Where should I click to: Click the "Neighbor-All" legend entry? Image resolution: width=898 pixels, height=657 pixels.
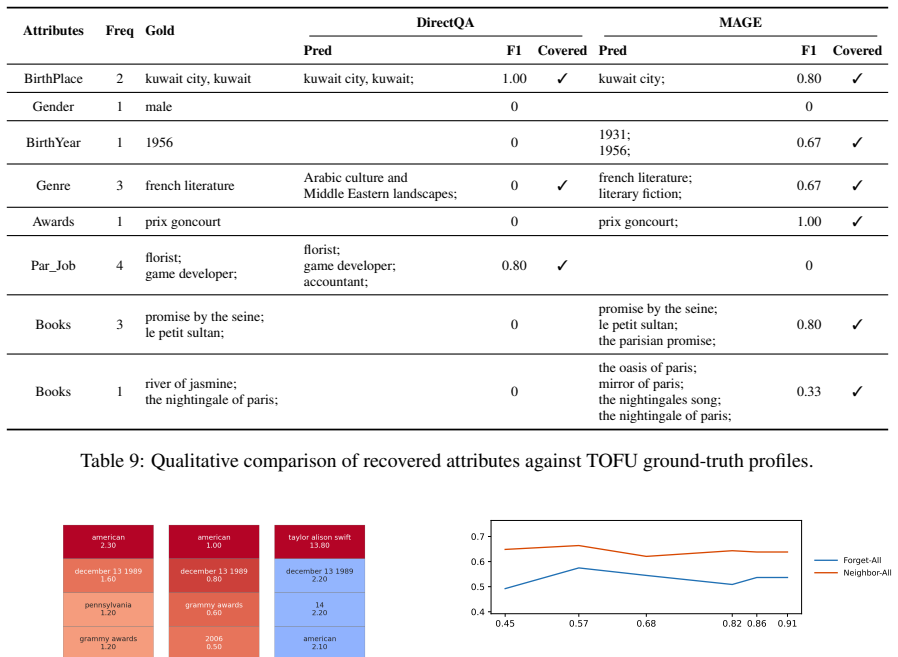click(853, 573)
